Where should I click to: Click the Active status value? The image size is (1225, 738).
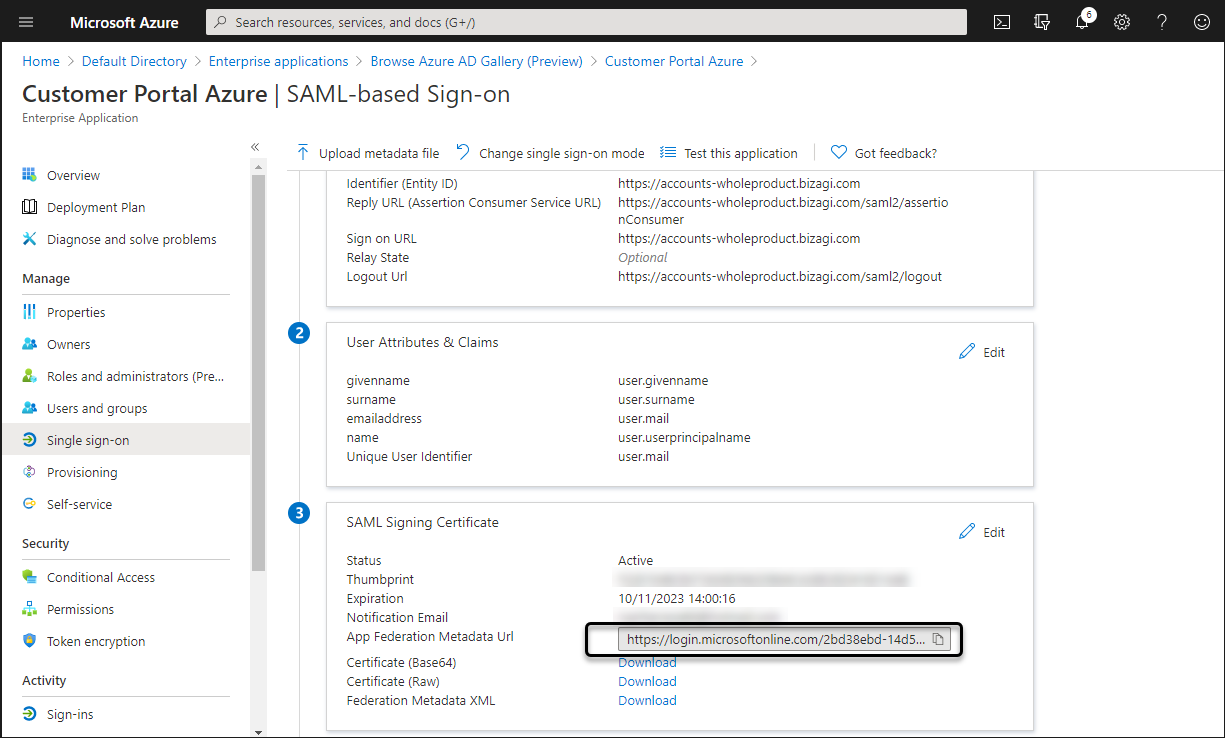pos(636,560)
